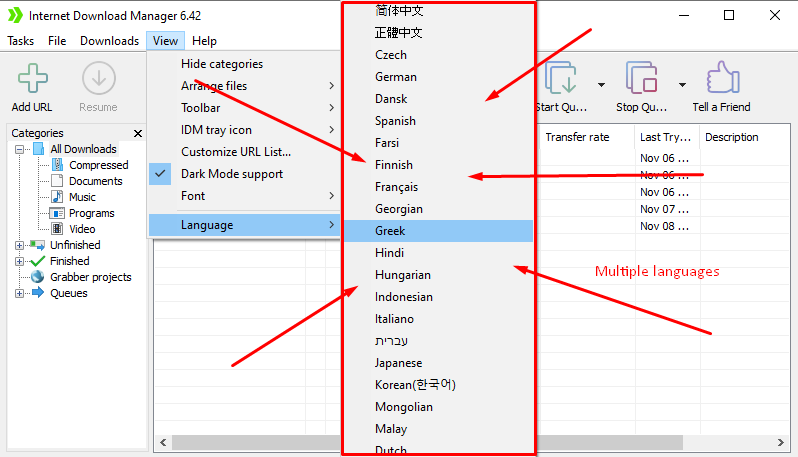Select the Documents category icon

click(x=58, y=181)
